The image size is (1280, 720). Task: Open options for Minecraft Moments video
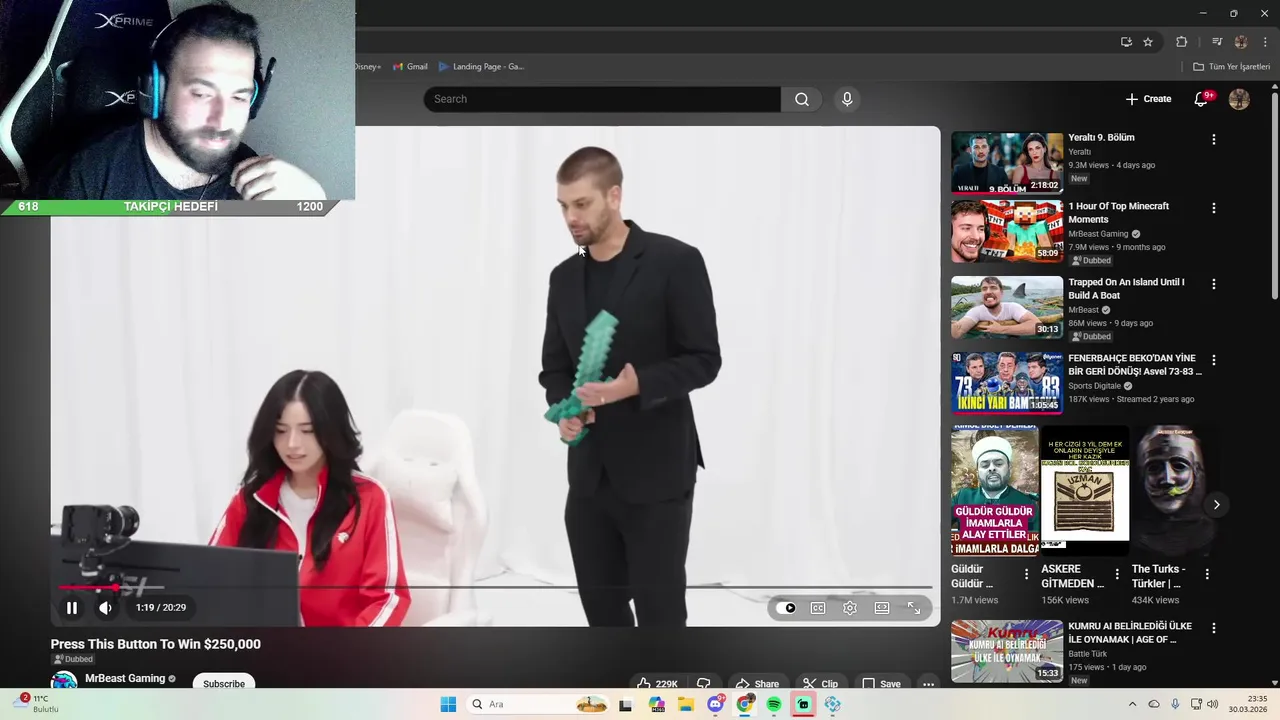[1214, 208]
